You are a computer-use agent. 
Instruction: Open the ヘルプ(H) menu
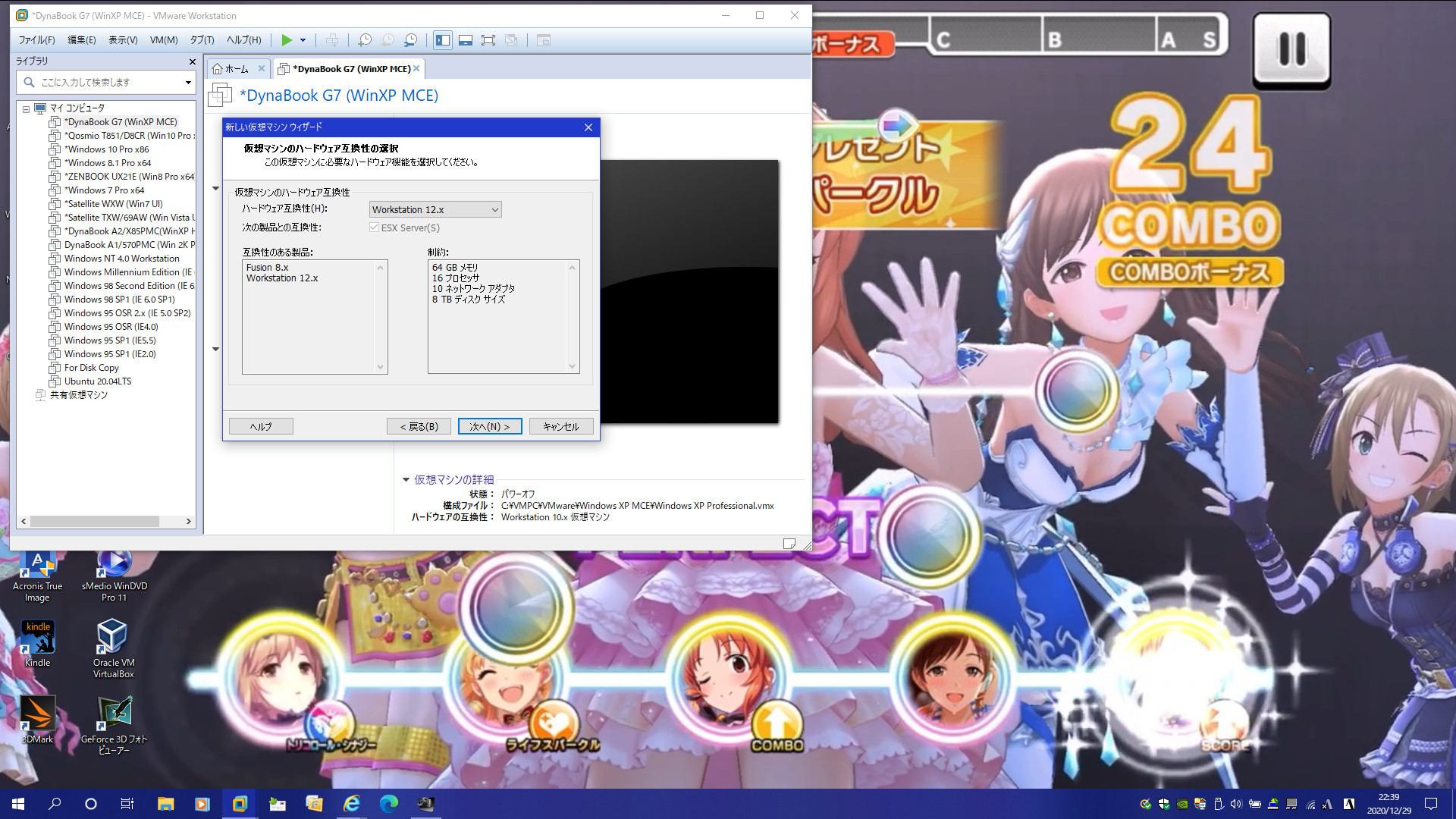click(243, 40)
